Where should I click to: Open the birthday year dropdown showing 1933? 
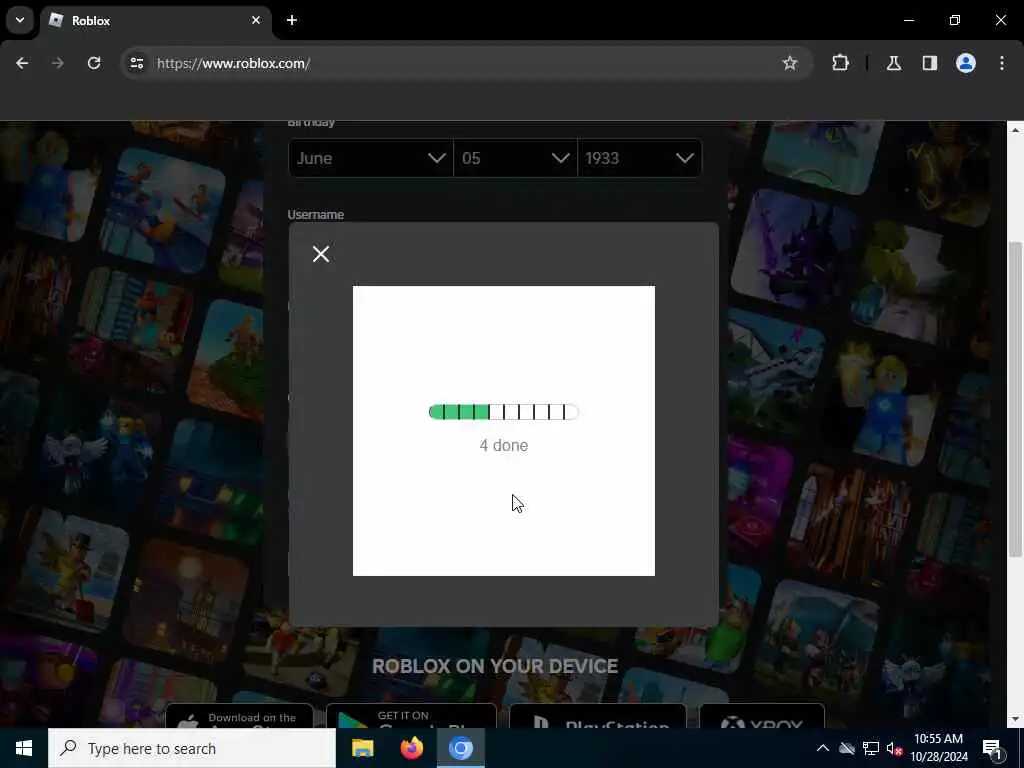coord(639,158)
